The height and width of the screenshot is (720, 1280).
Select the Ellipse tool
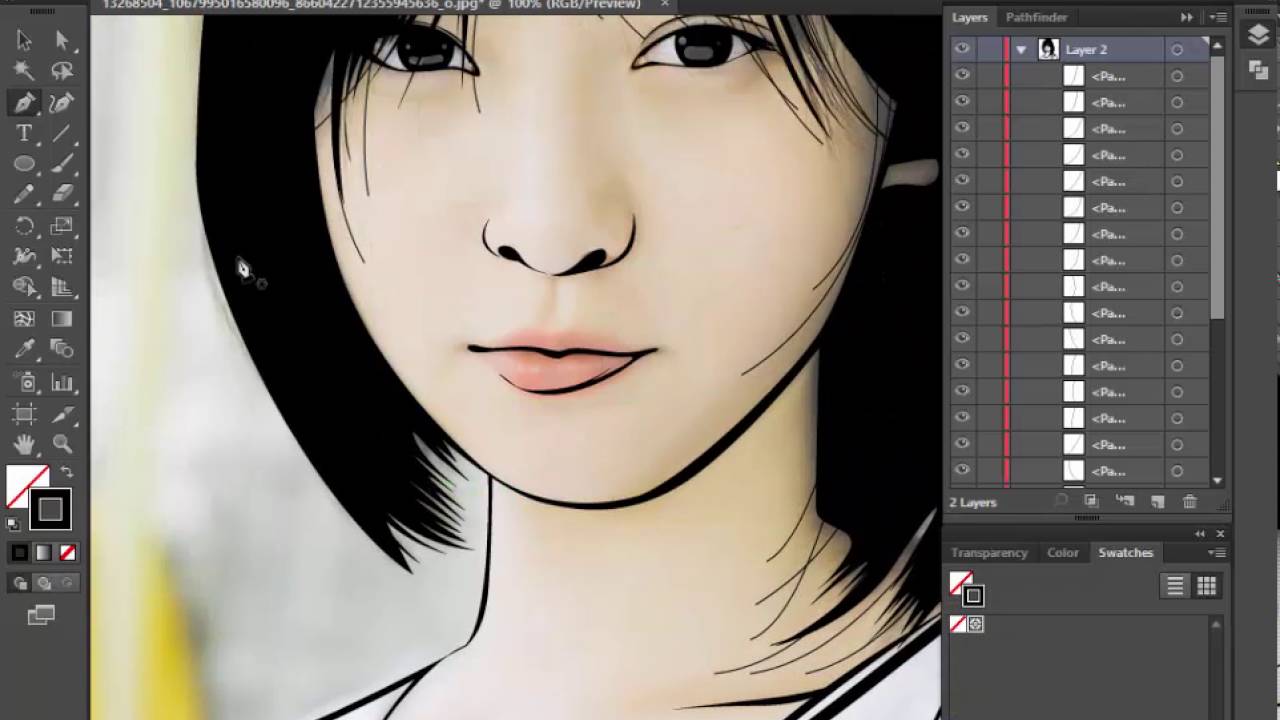tap(24, 164)
